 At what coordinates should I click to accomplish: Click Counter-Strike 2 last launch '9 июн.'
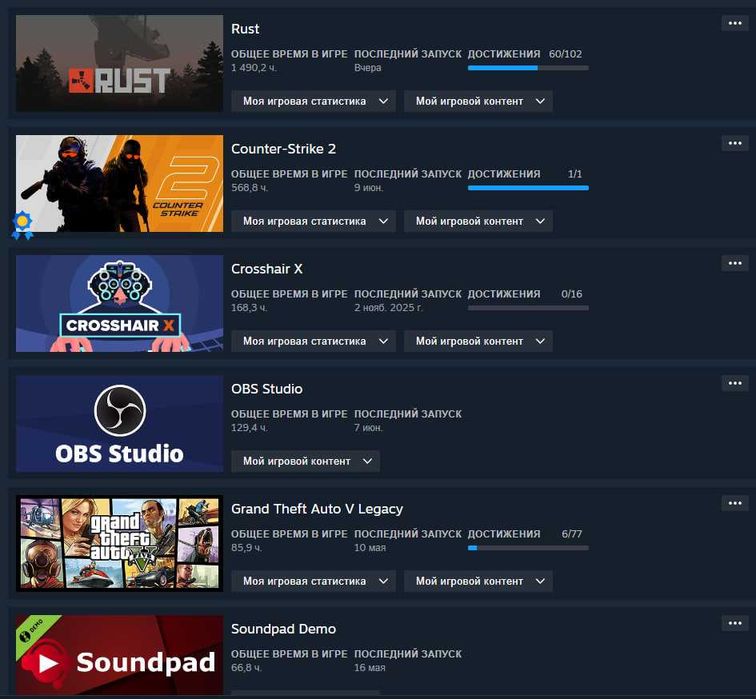tap(369, 188)
